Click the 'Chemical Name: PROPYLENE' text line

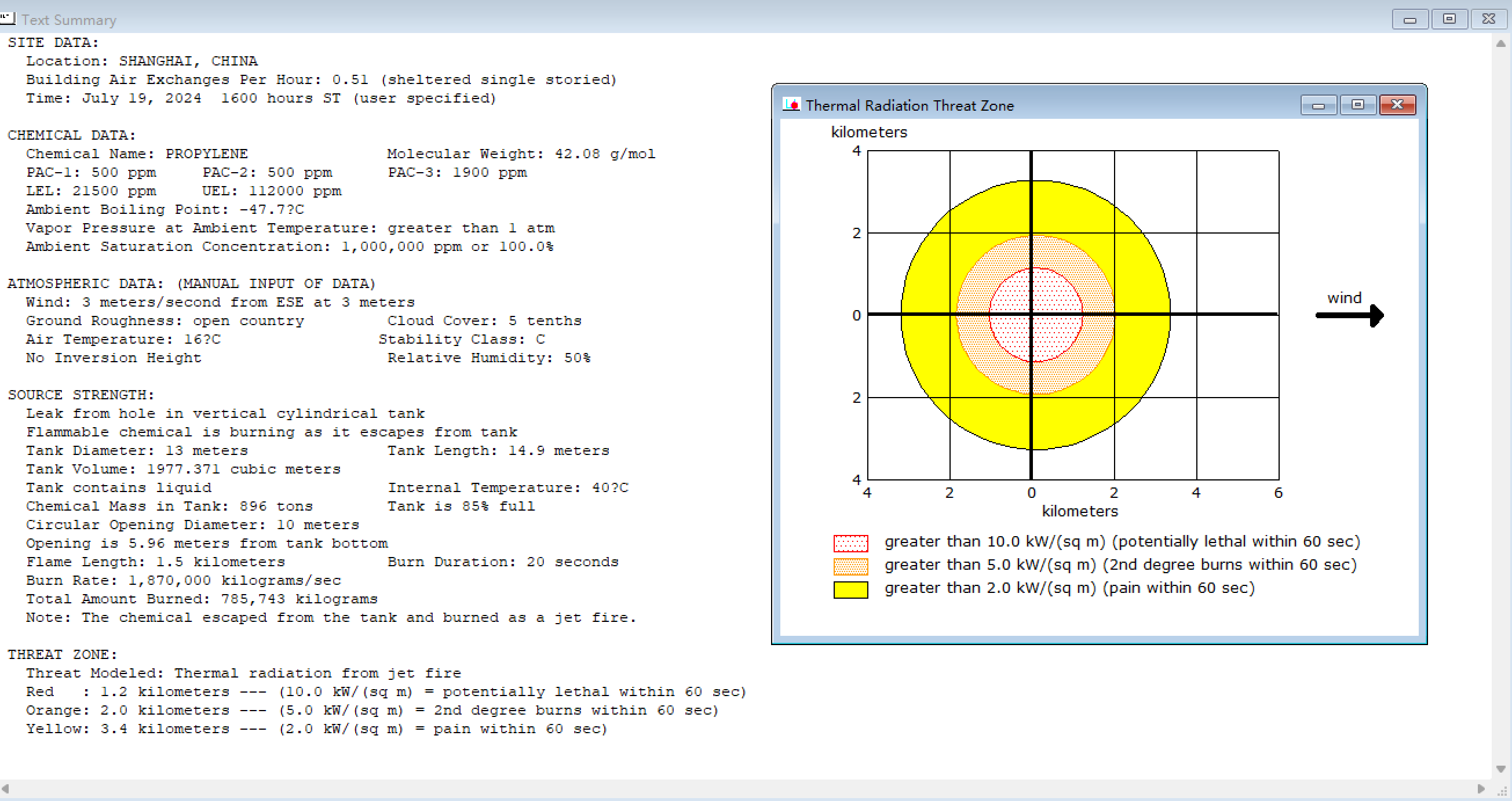(137, 154)
